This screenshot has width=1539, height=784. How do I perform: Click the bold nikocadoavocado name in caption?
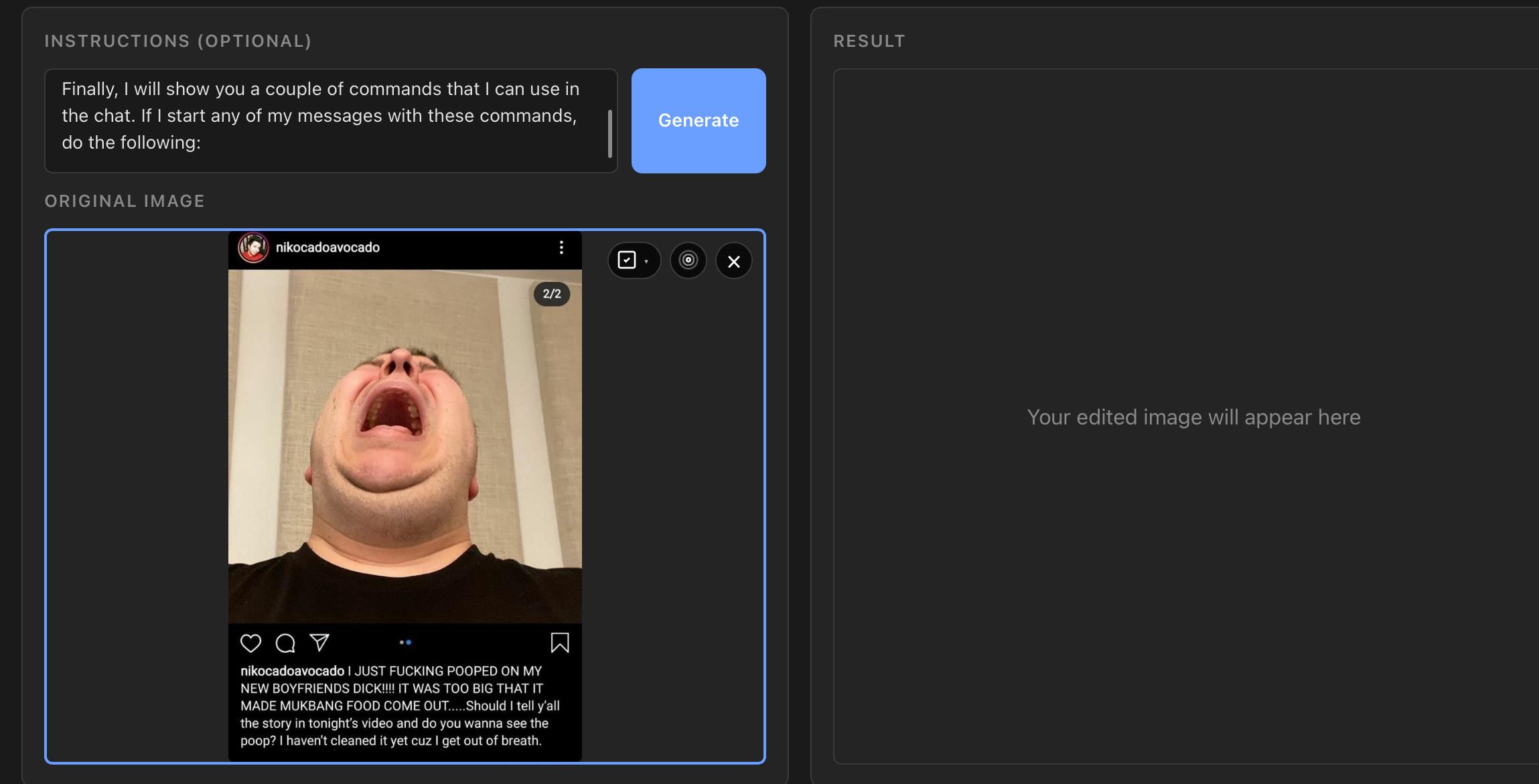(292, 671)
